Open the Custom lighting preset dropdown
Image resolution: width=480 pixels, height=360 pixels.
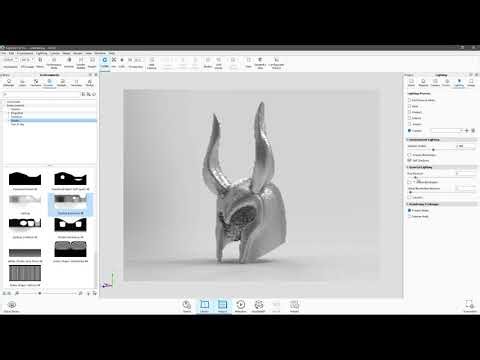447,131
